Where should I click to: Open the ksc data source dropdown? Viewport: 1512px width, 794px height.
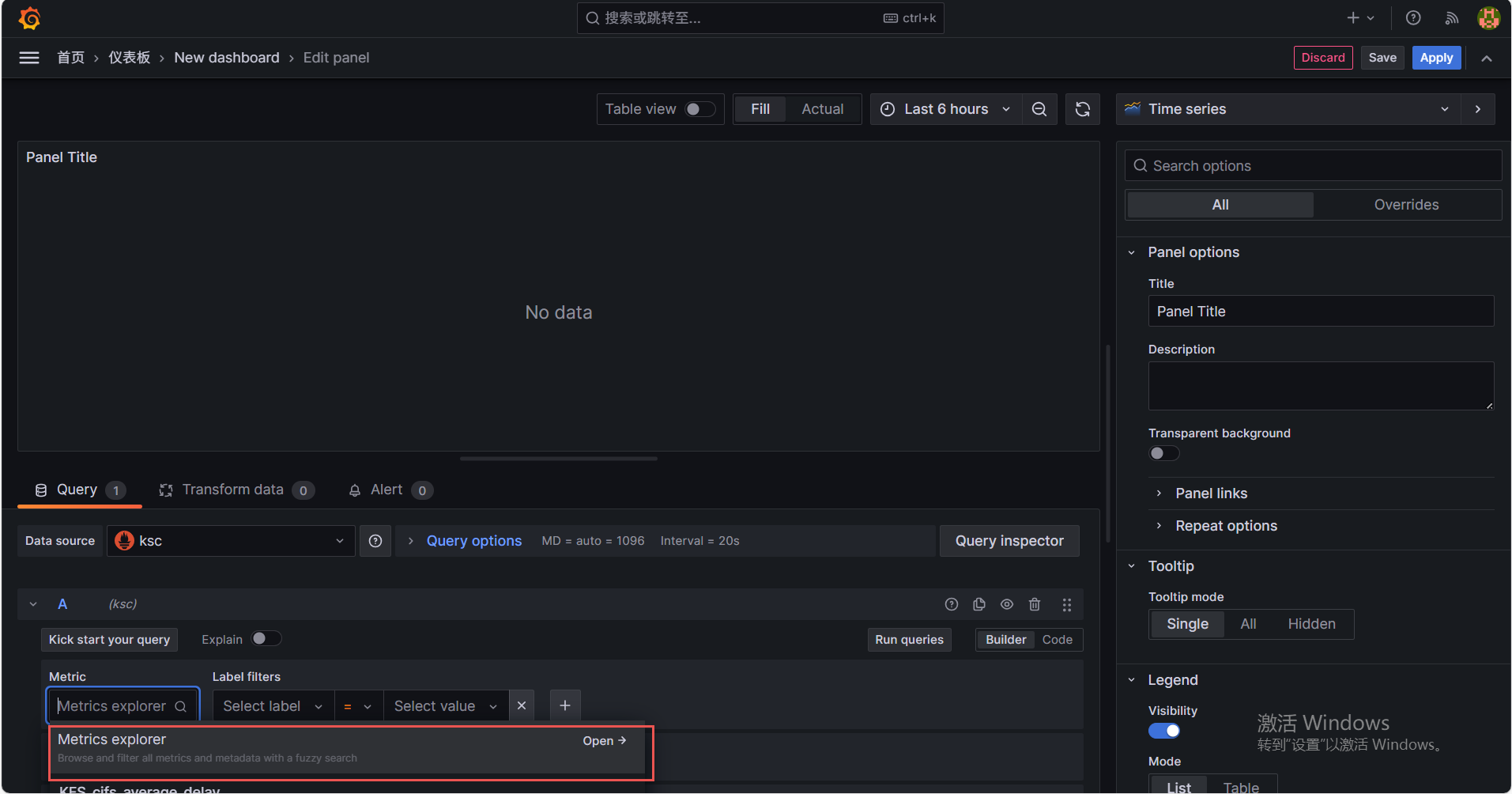tap(231, 541)
